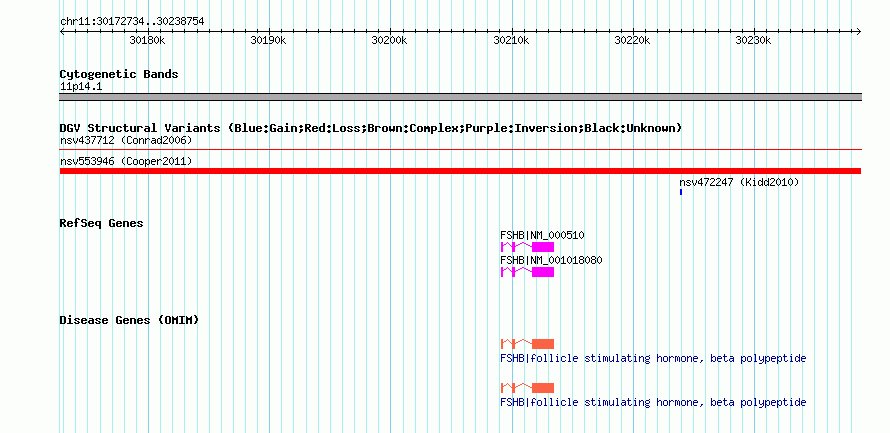Image resolution: width=890 pixels, height=433 pixels.
Task: Click the magenta FSHB NM_000510 gene glyph
Action: pos(527,247)
